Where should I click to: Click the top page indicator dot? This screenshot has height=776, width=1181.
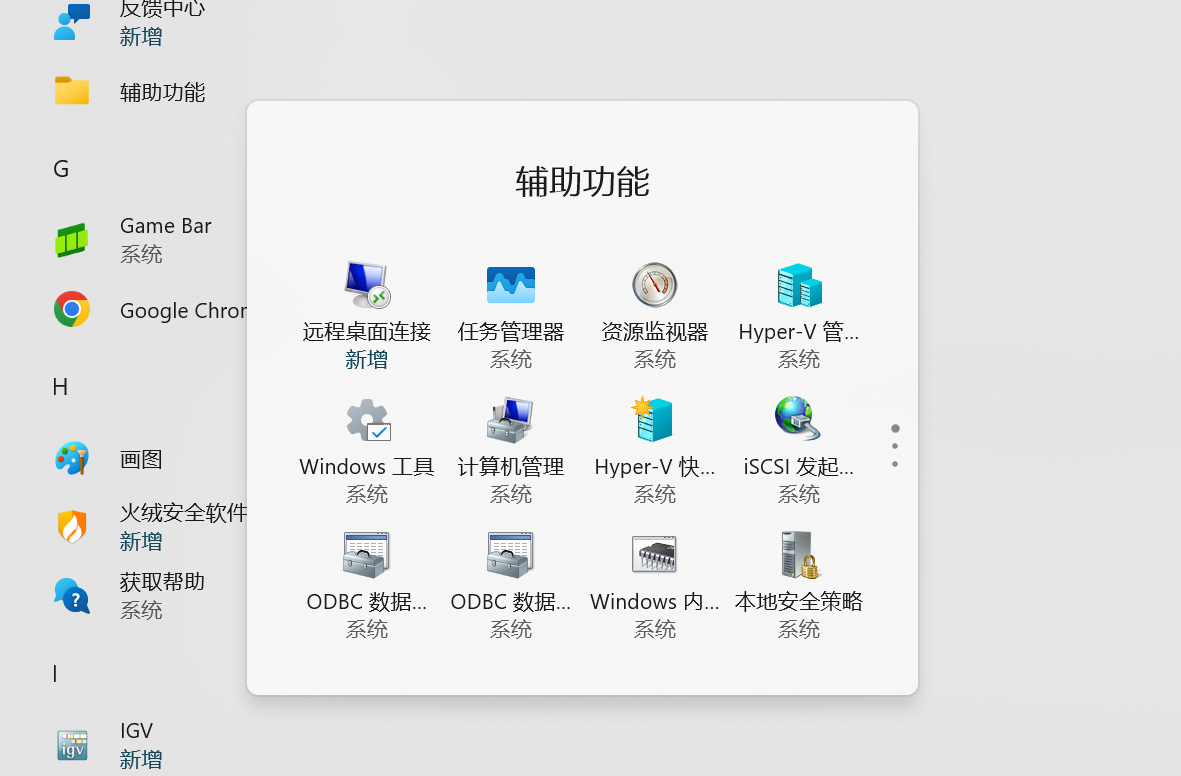point(895,429)
